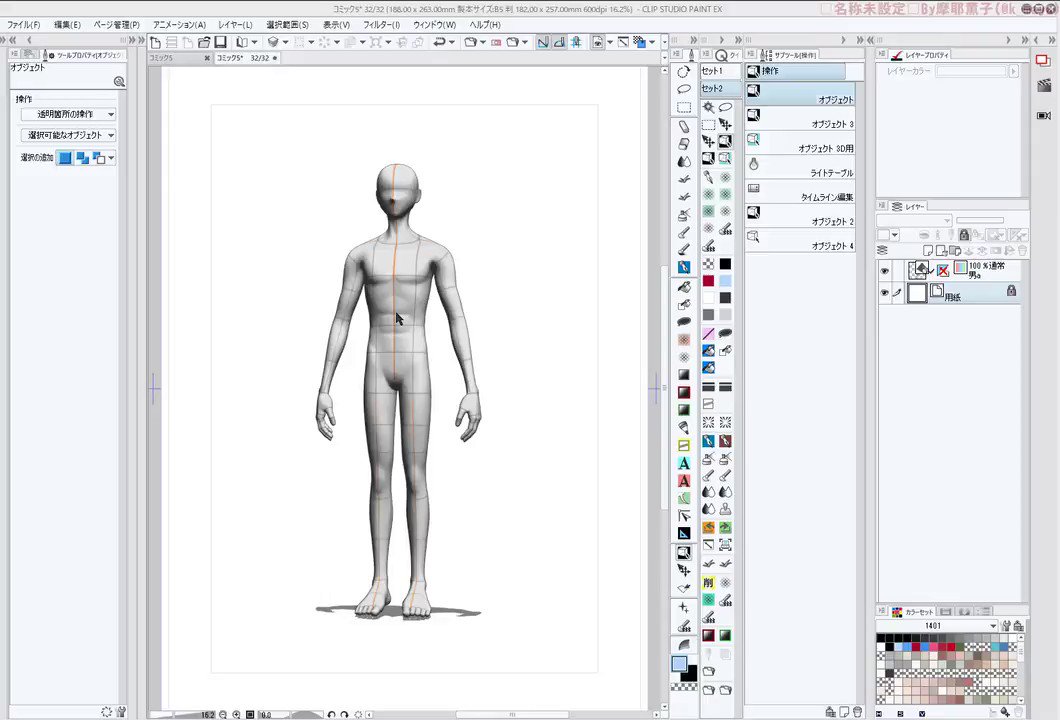The height and width of the screenshot is (720, 1060).
Task: Toggle visibility of the 男a 3D layer
Action: tap(884, 270)
